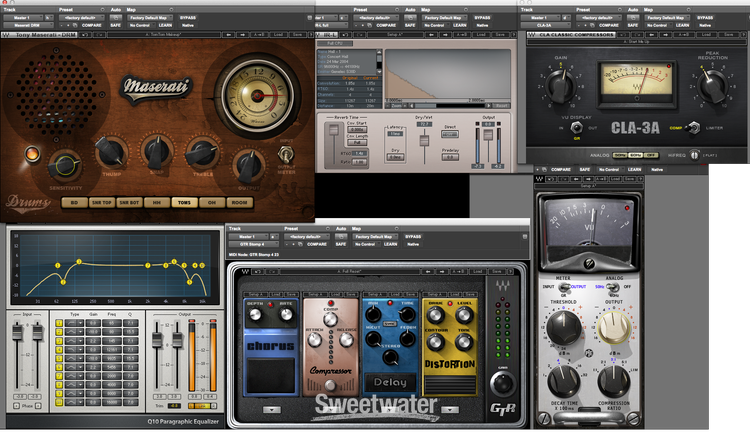The height and width of the screenshot is (432, 750).
Task: Click the Full CPU mode button in IR-L
Action: point(335,43)
